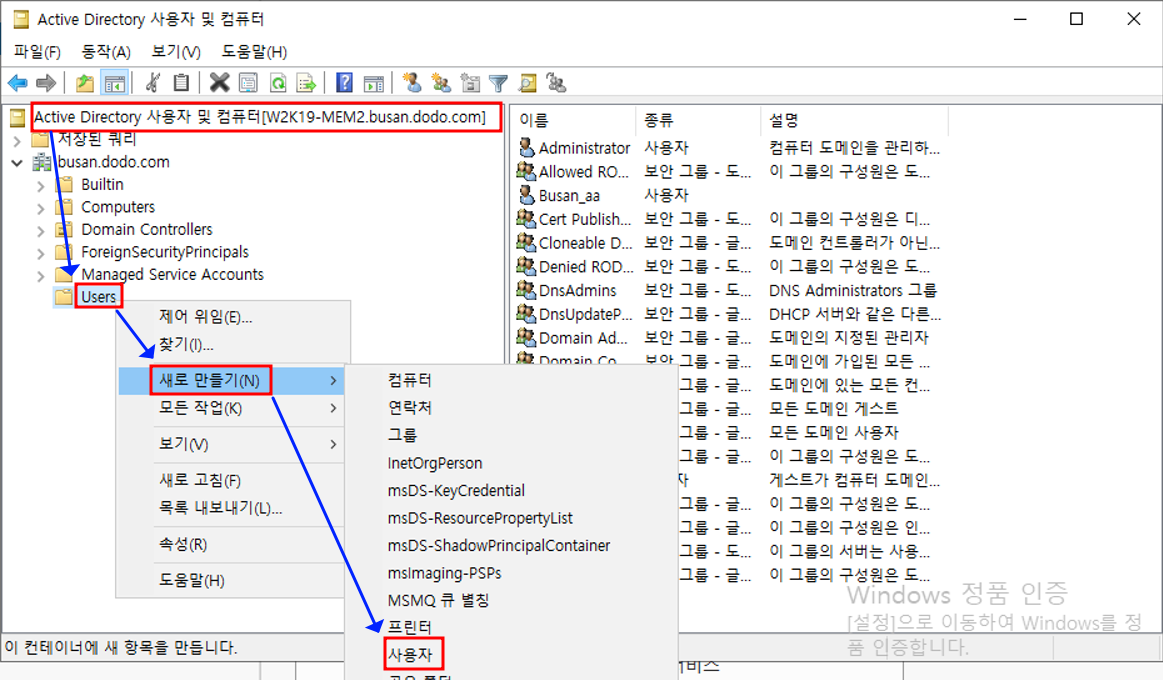This screenshot has width=1163, height=680.
Task: Select 그룹 in the new submenu
Action: point(402,435)
